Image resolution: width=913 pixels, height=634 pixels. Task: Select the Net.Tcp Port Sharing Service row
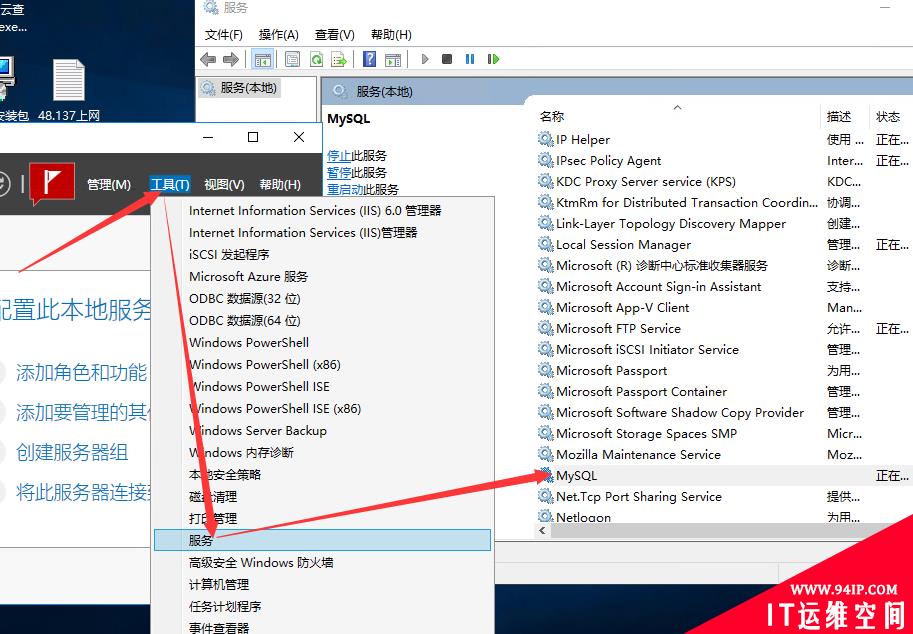pyautogui.click(x=724, y=497)
